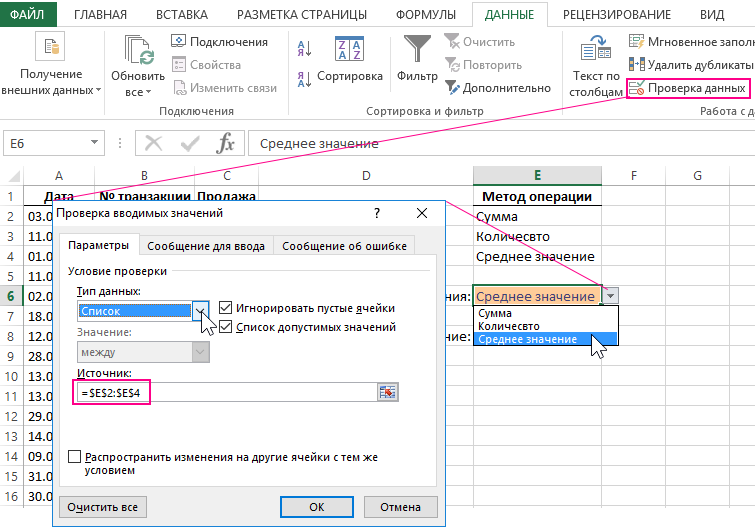
Task: Select column D header
Action: (x=366, y=175)
